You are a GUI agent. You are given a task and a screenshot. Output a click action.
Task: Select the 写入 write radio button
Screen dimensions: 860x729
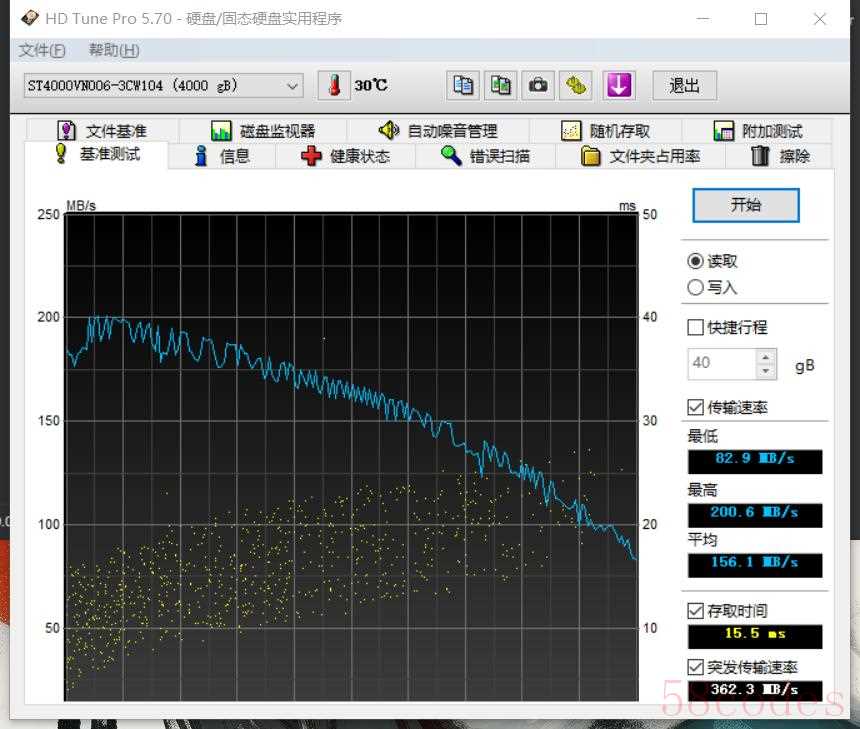pos(696,287)
